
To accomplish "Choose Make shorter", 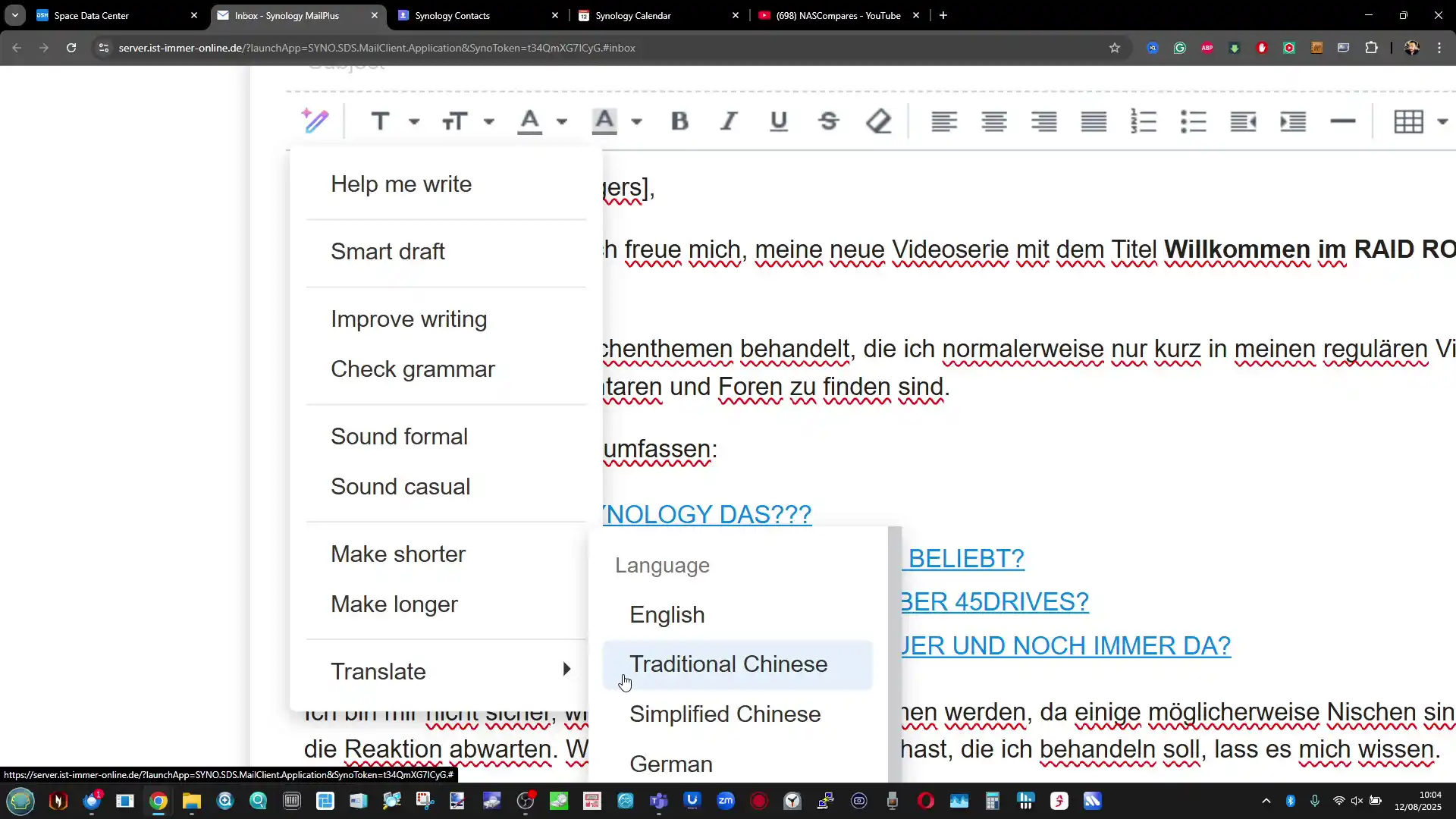I will click(446, 554).
